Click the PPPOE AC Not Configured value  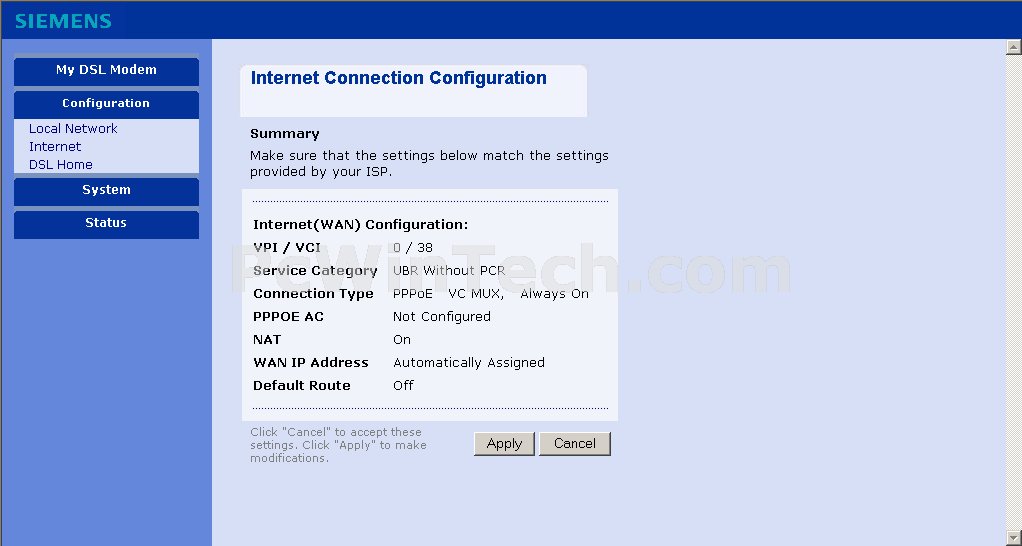click(x=442, y=317)
